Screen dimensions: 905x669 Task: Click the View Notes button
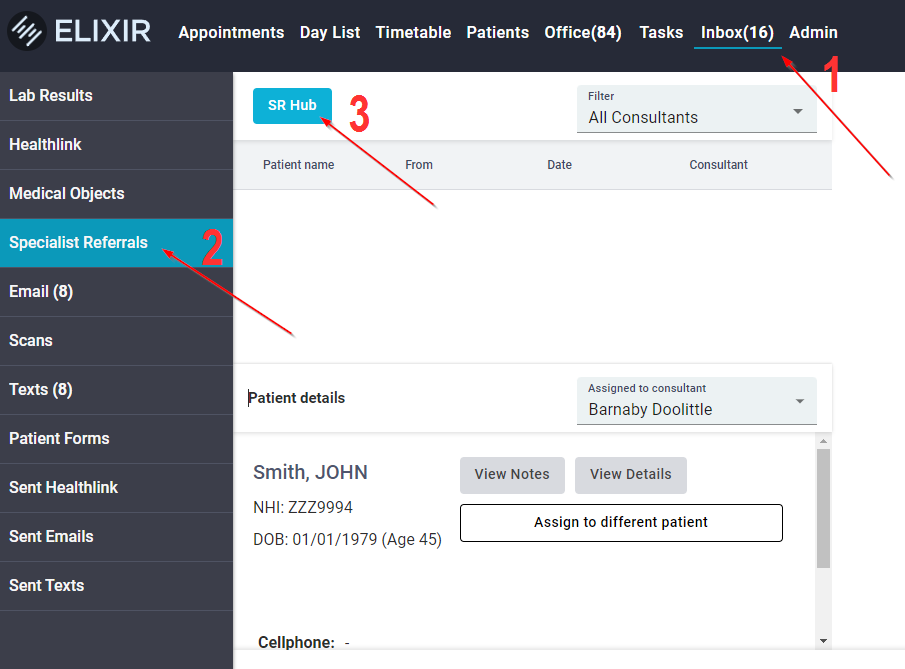pyautogui.click(x=512, y=475)
